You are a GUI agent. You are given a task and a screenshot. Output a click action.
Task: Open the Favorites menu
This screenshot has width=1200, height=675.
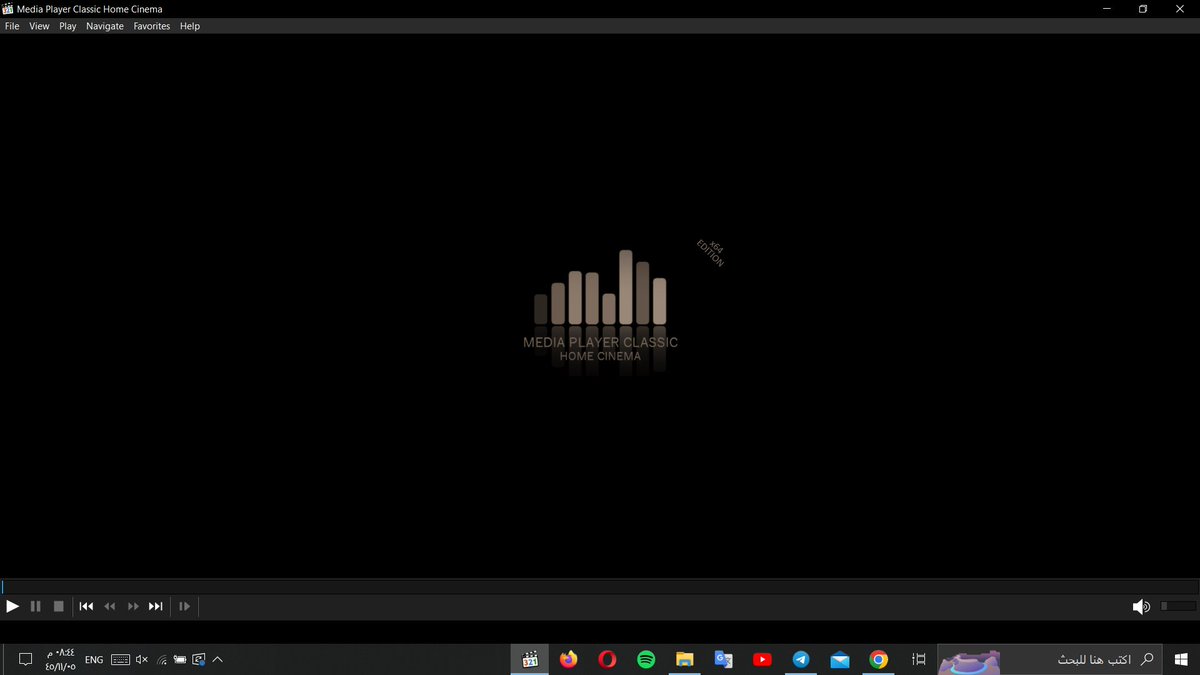tap(152, 26)
